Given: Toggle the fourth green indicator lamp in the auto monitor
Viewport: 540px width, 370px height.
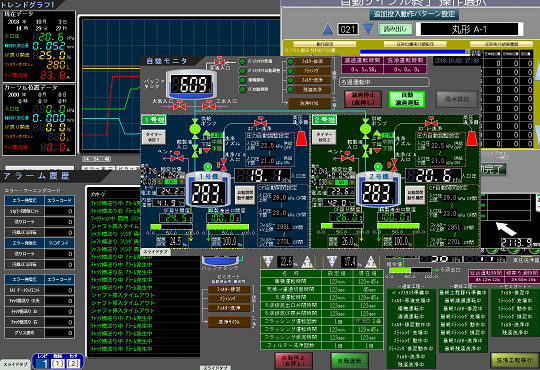Looking at the screenshot, I should (x=242, y=89).
